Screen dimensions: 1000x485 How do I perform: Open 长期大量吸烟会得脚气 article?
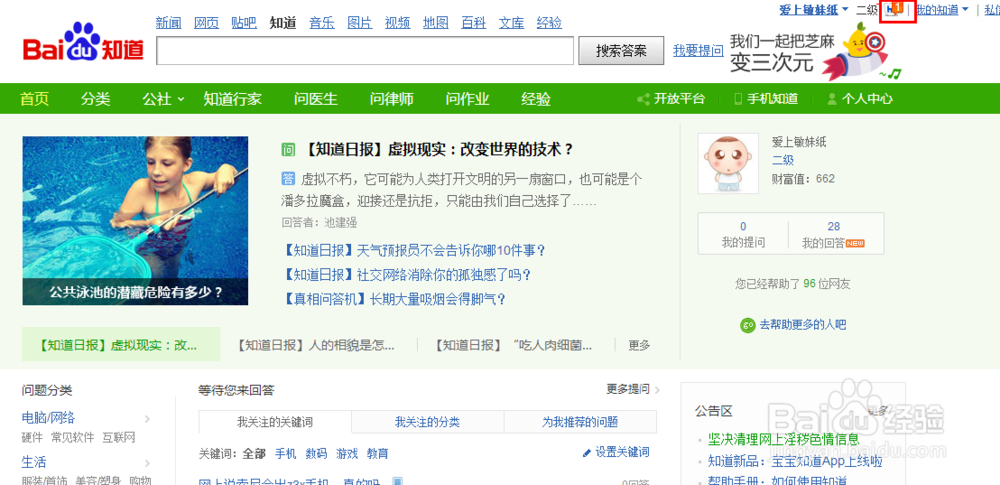click(x=393, y=299)
